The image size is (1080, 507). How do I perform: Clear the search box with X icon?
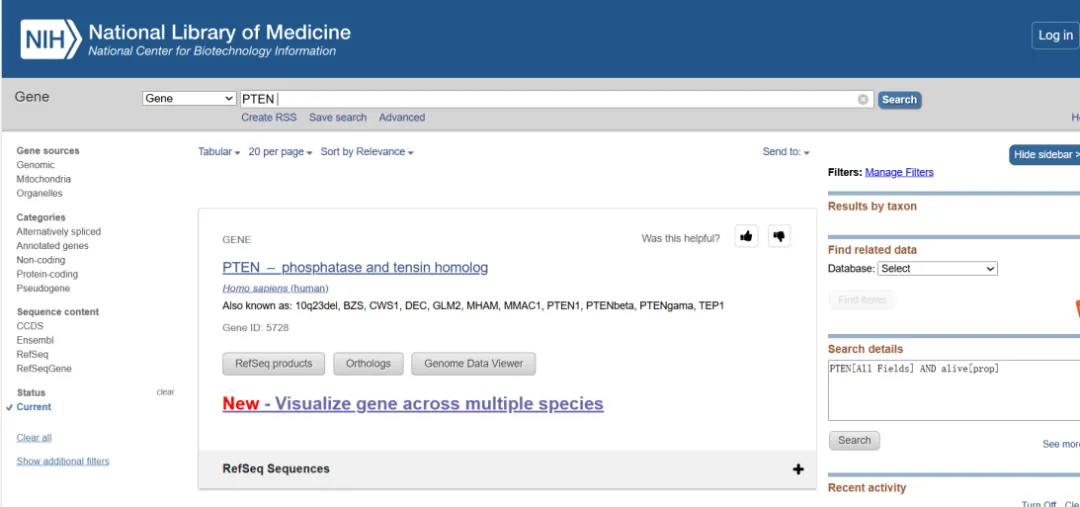click(x=863, y=99)
